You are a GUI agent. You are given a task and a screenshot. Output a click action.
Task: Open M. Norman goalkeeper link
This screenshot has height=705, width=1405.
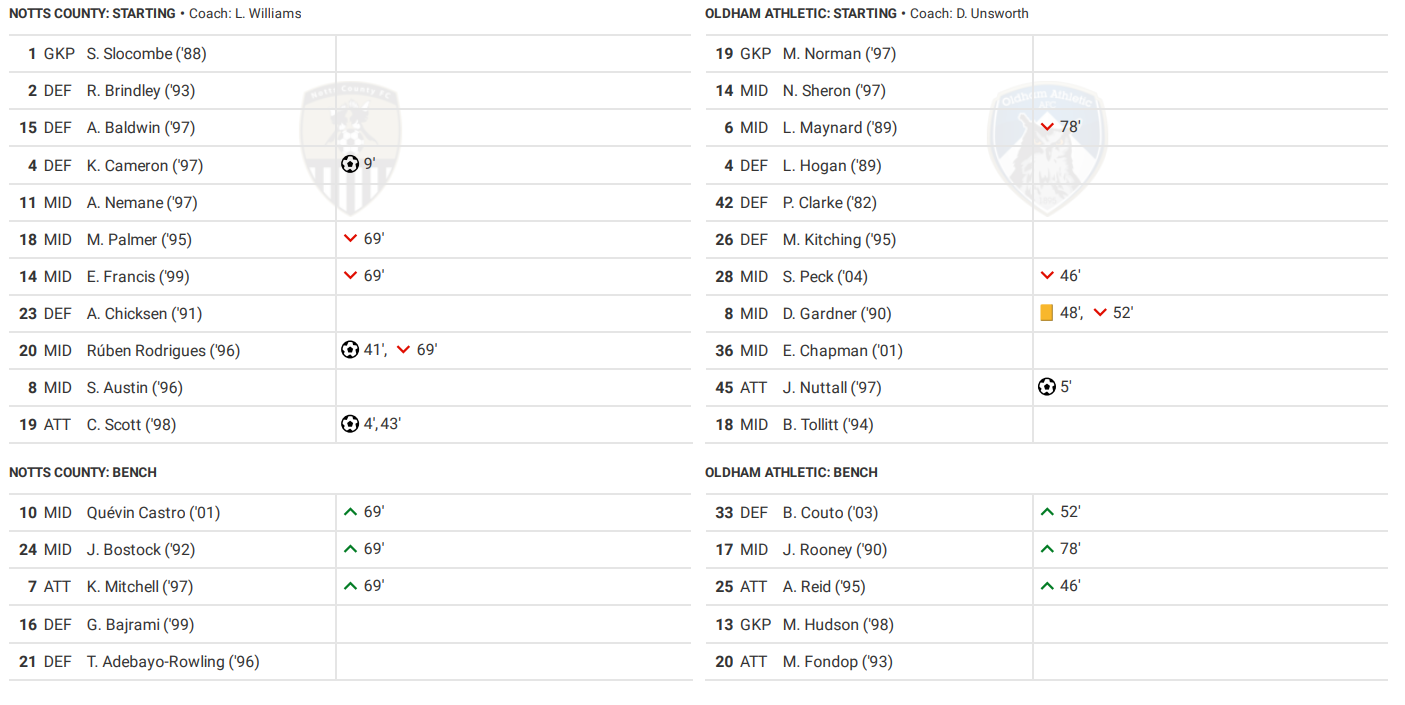tap(839, 54)
